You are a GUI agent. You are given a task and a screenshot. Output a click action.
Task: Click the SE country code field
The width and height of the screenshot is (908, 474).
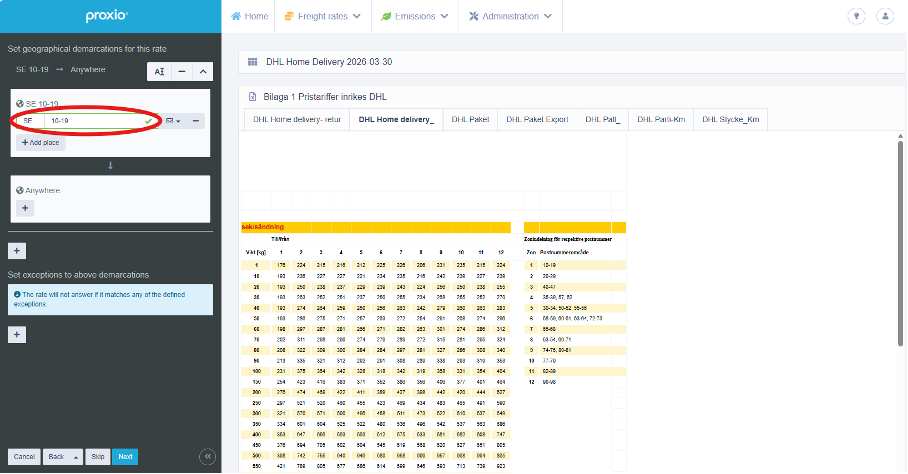(x=30, y=121)
